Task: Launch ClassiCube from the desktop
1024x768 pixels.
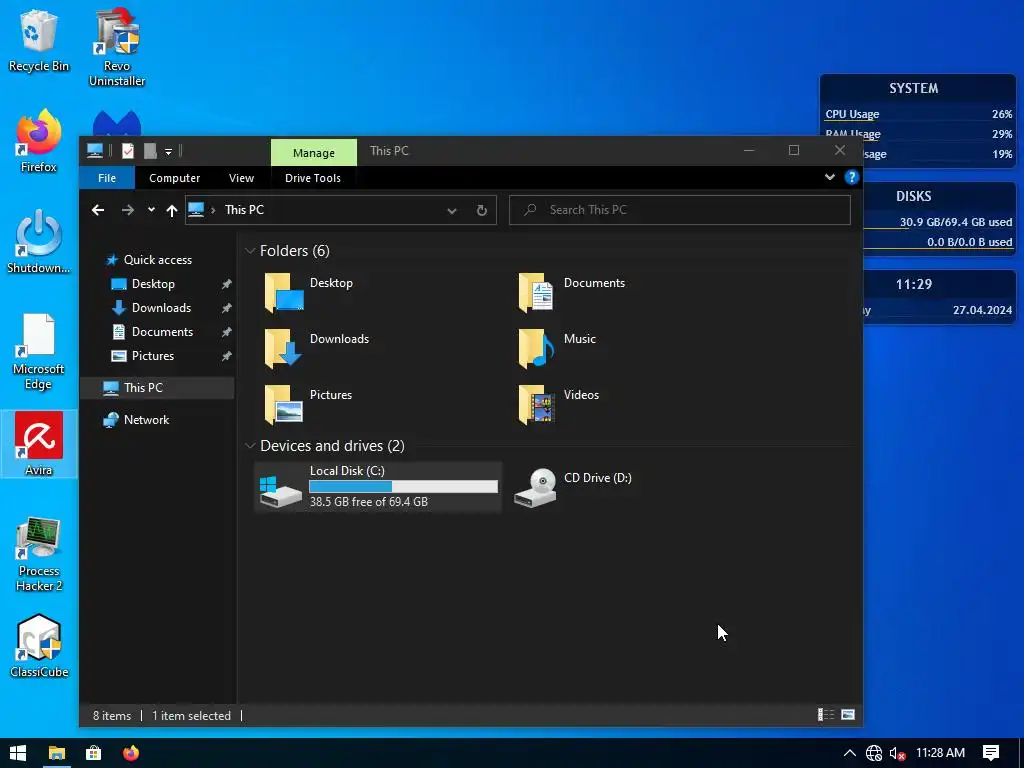Action: [39, 647]
